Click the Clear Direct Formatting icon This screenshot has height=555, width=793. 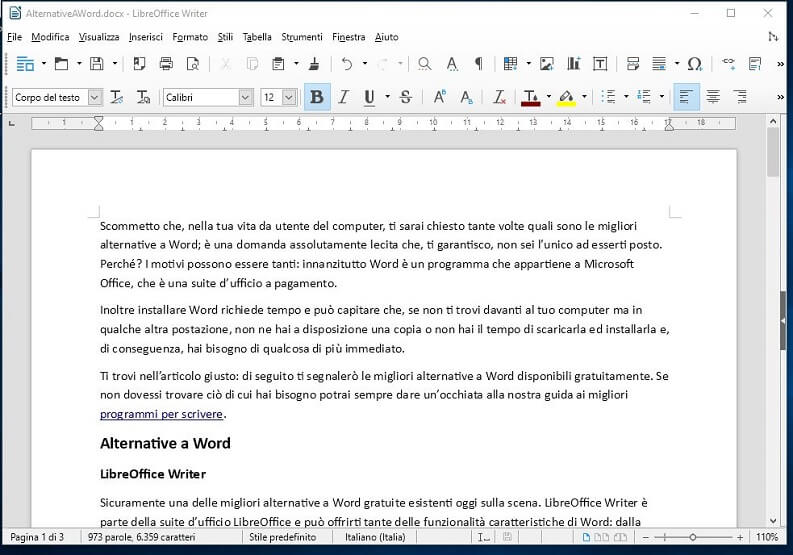[499, 97]
